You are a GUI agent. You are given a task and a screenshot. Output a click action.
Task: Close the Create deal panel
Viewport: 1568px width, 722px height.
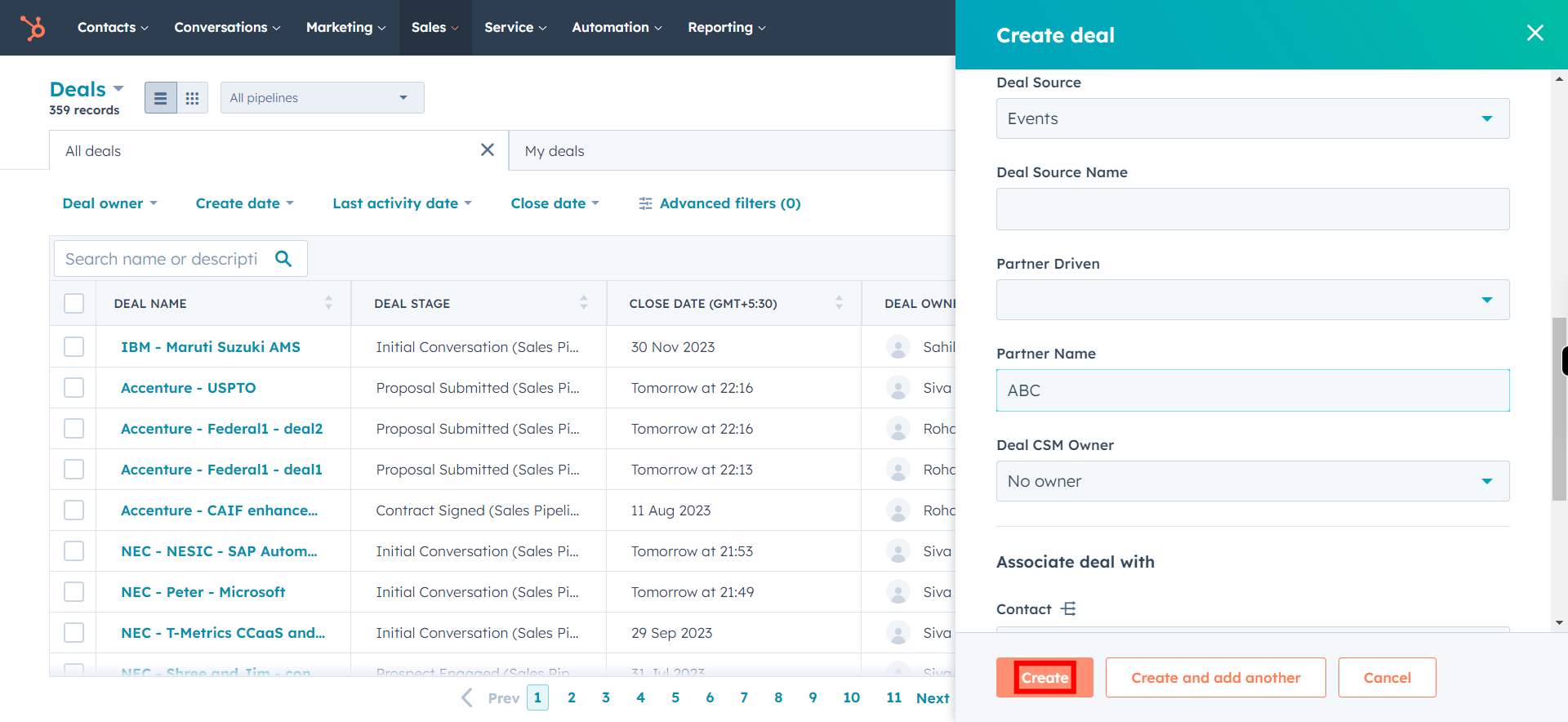tap(1535, 33)
